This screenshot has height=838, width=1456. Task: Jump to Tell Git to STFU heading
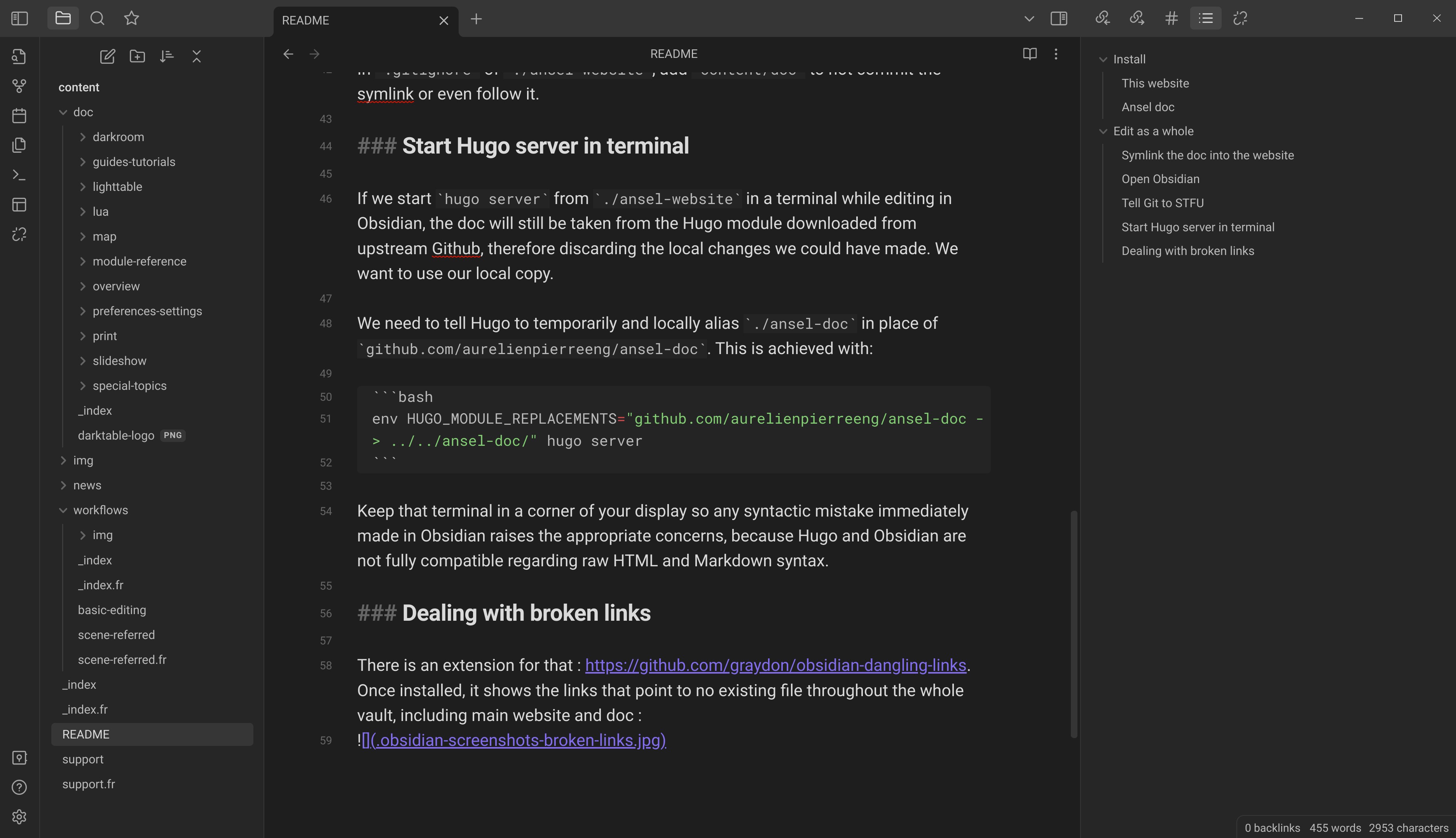pos(1163,203)
